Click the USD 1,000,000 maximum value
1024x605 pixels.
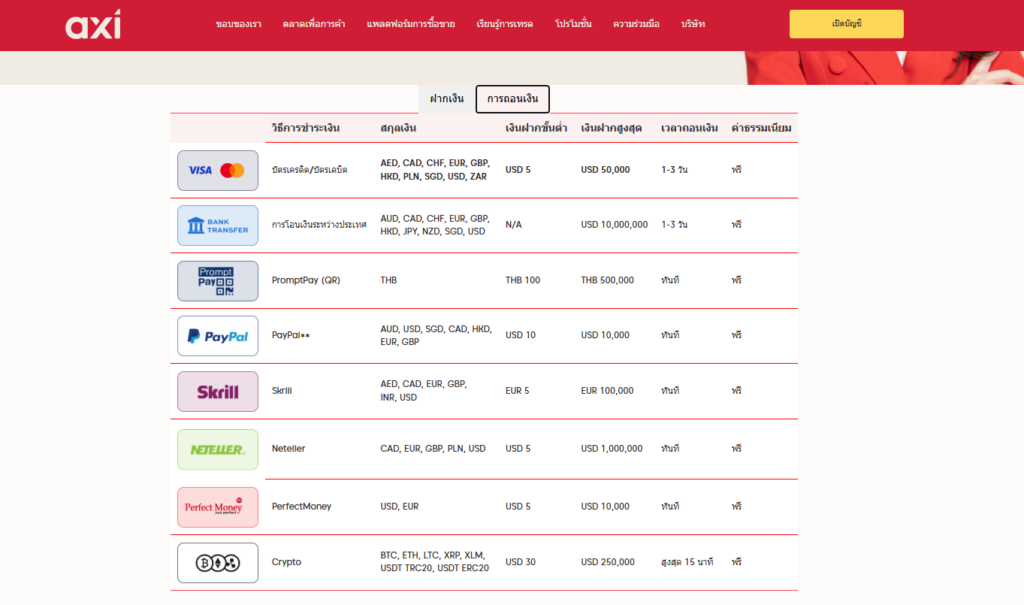tap(612, 449)
